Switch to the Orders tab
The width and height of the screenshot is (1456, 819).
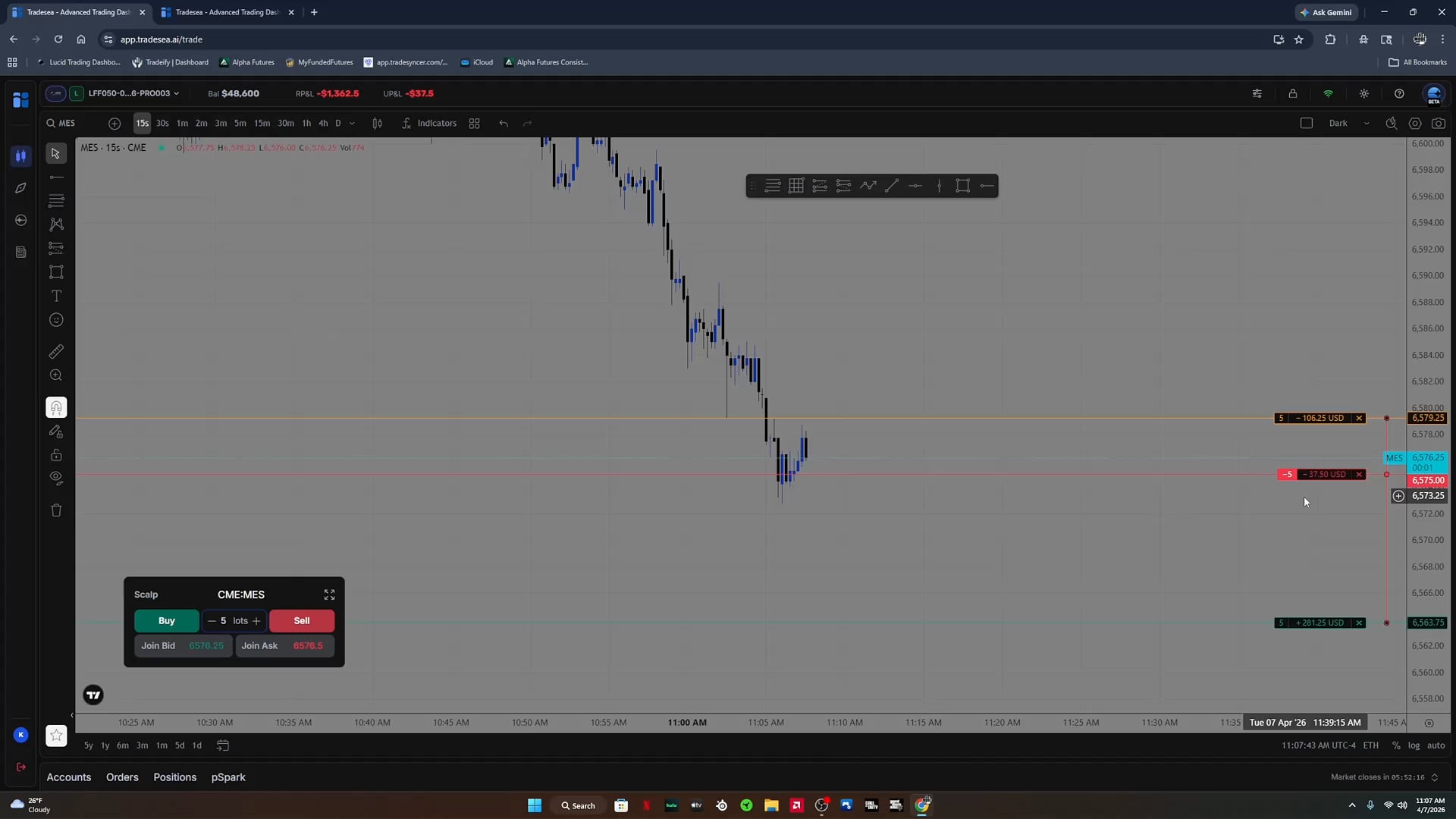tap(122, 777)
